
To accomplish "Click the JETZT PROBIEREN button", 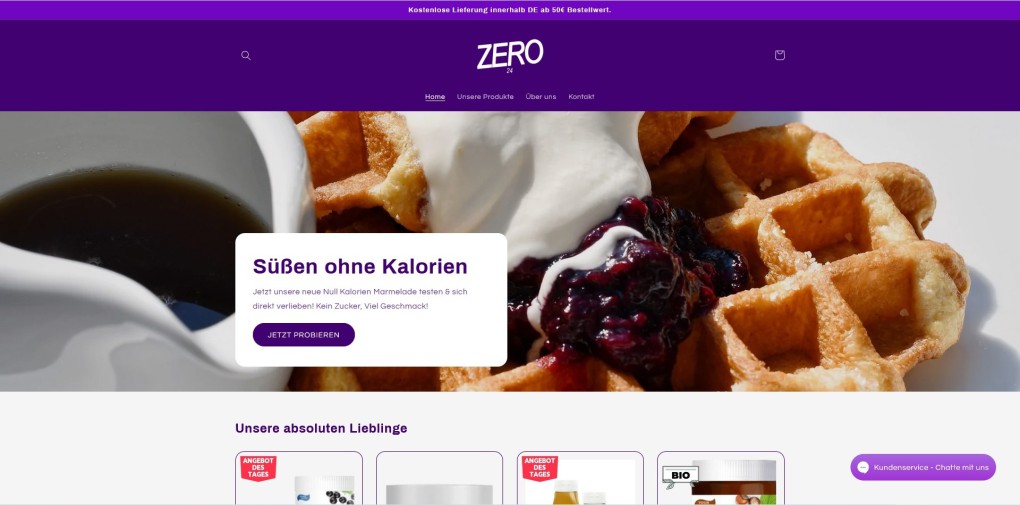I will click(304, 334).
